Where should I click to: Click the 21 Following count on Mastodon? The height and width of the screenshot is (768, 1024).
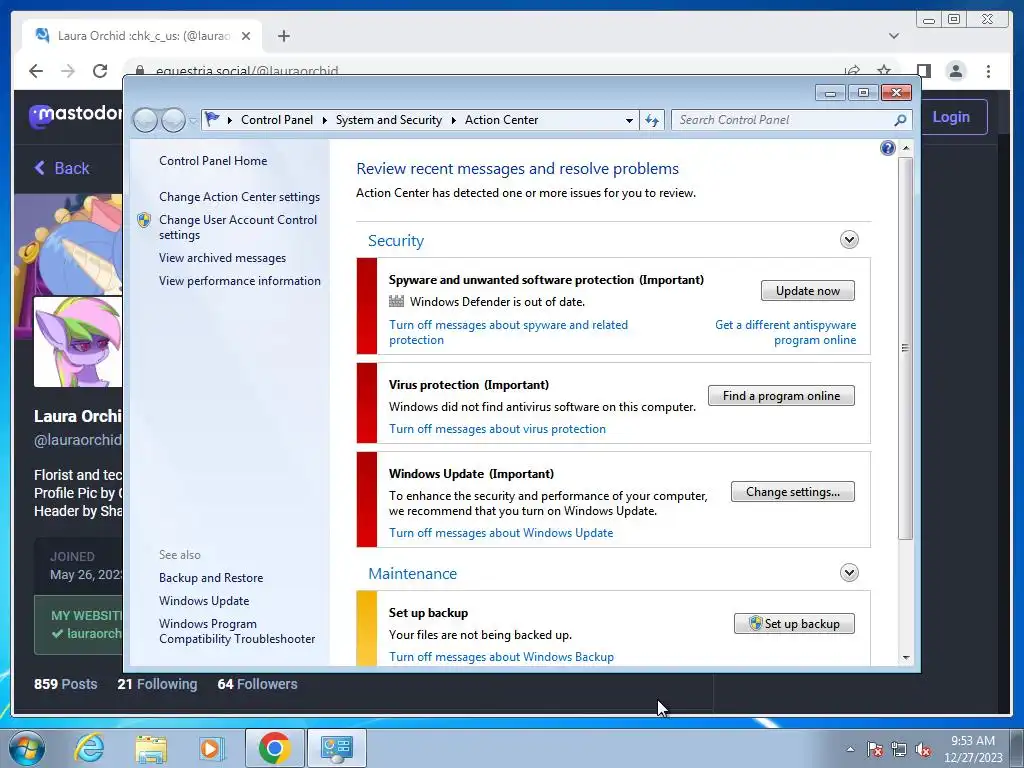pyautogui.click(x=157, y=684)
